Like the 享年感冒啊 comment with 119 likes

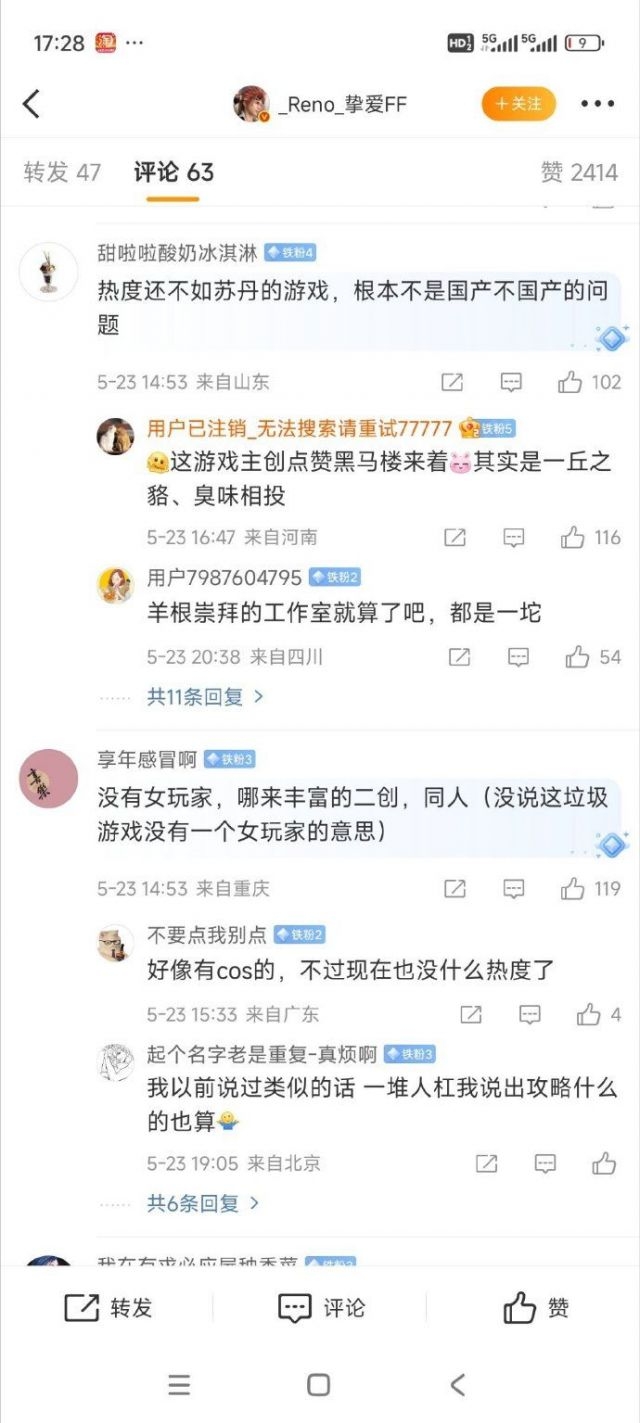point(590,888)
